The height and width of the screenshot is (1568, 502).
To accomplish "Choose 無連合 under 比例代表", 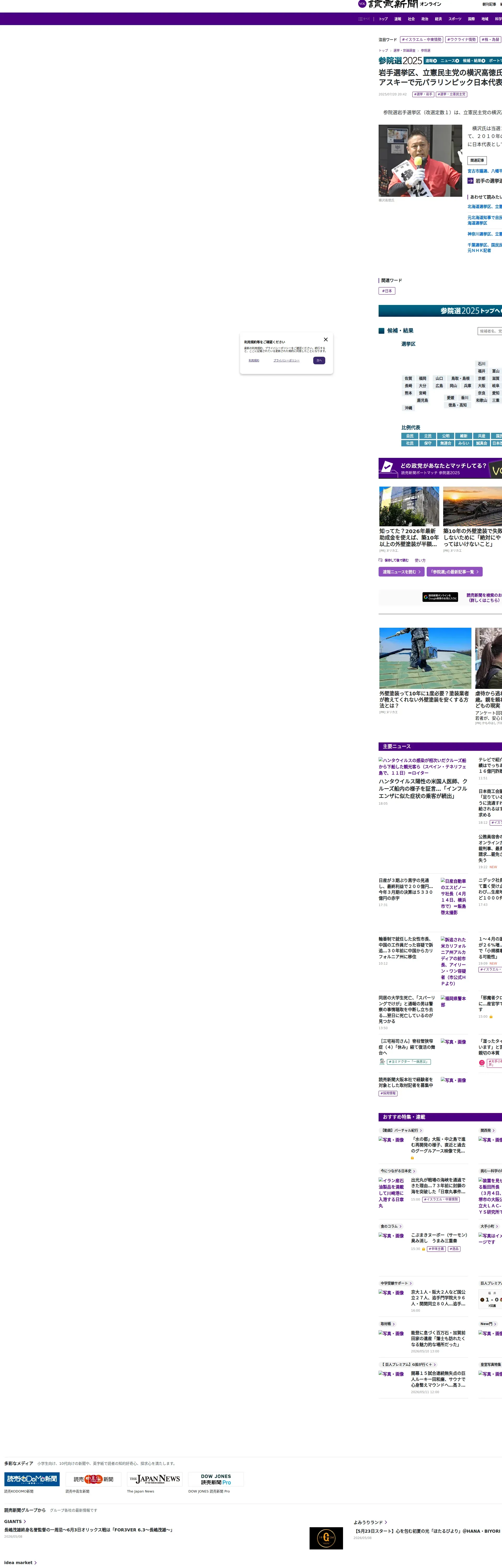I will click(446, 443).
